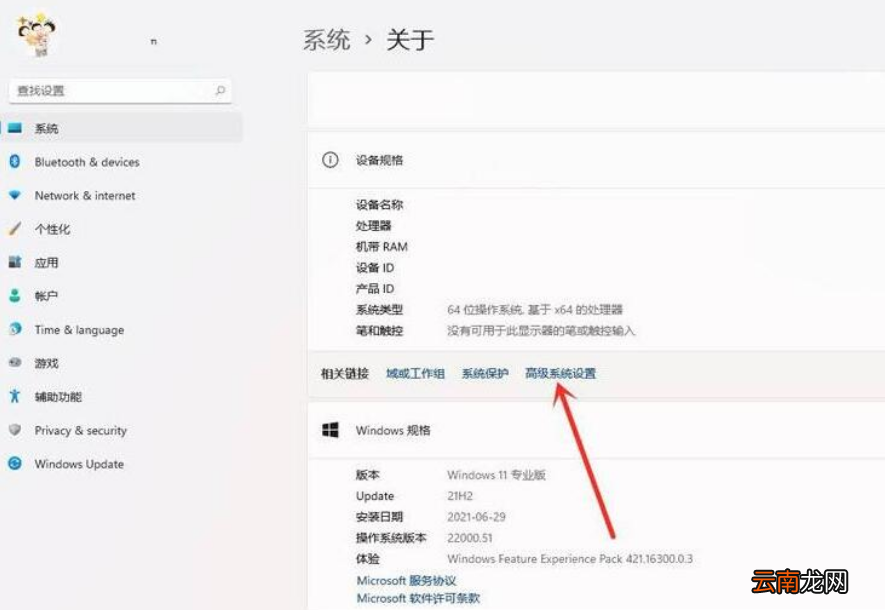Open Microsoft 服务协议 link
Image resolution: width=885 pixels, height=610 pixels.
(406, 580)
